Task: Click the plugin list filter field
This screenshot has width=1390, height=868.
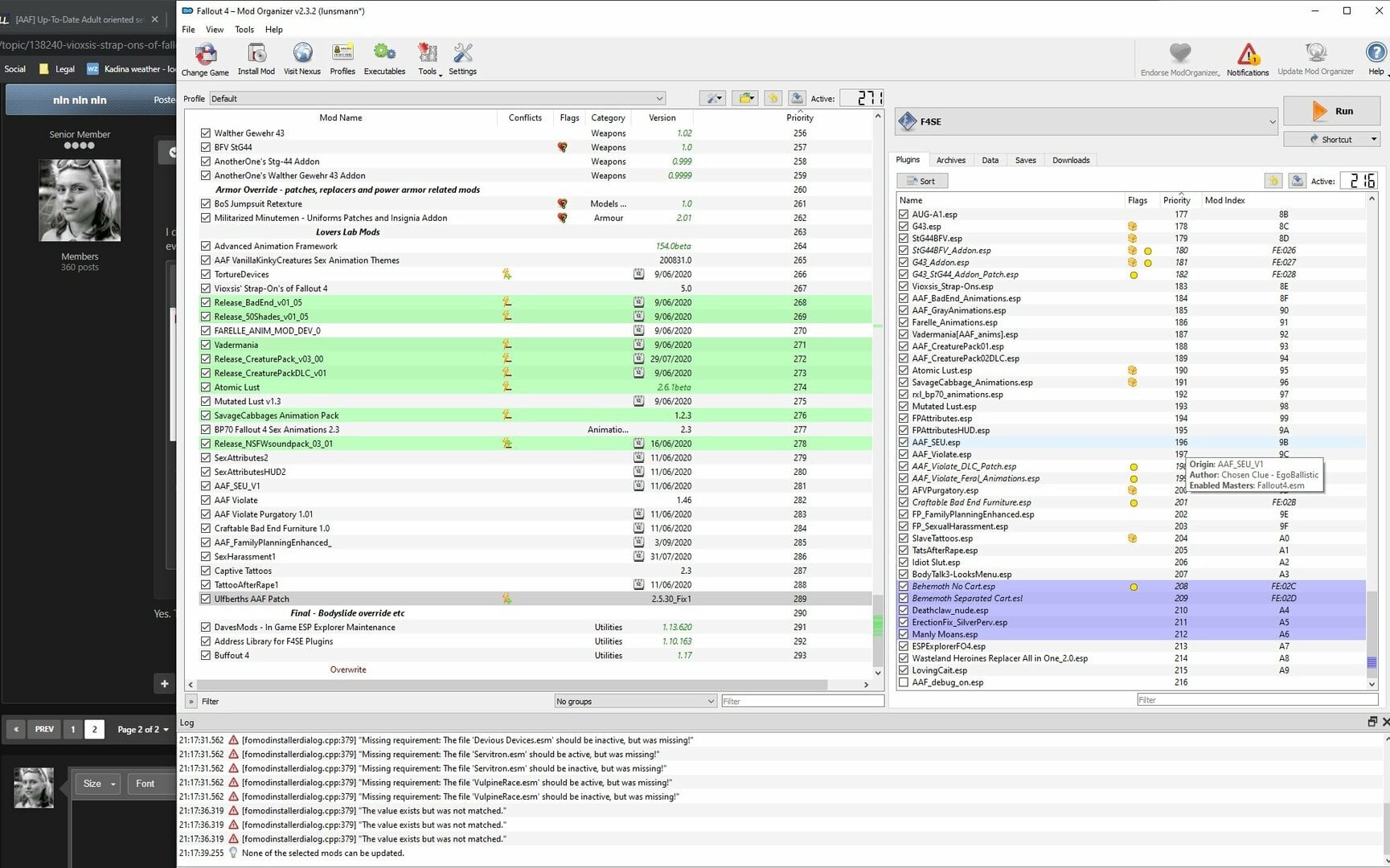Action: 1257,700
